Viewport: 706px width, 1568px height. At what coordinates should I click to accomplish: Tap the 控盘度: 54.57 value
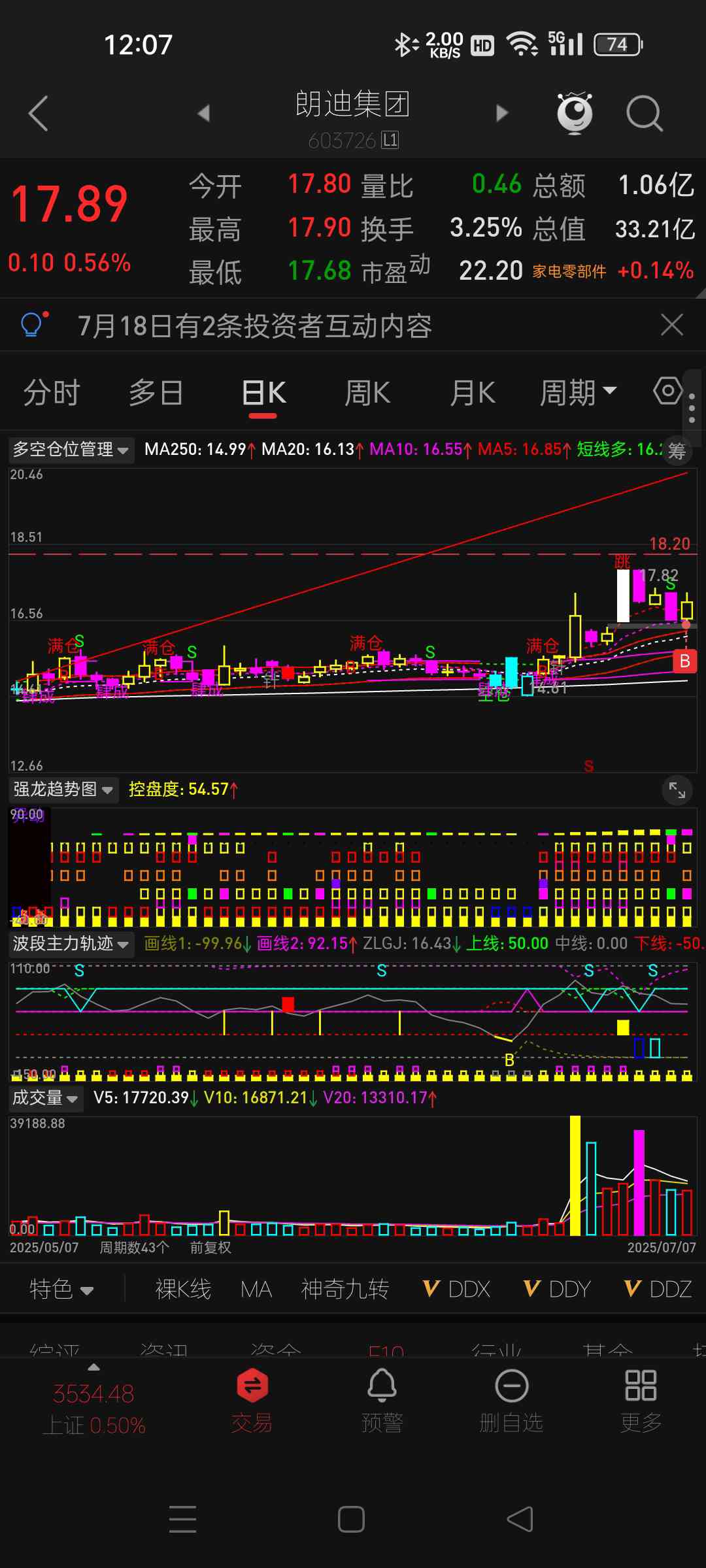(183, 790)
